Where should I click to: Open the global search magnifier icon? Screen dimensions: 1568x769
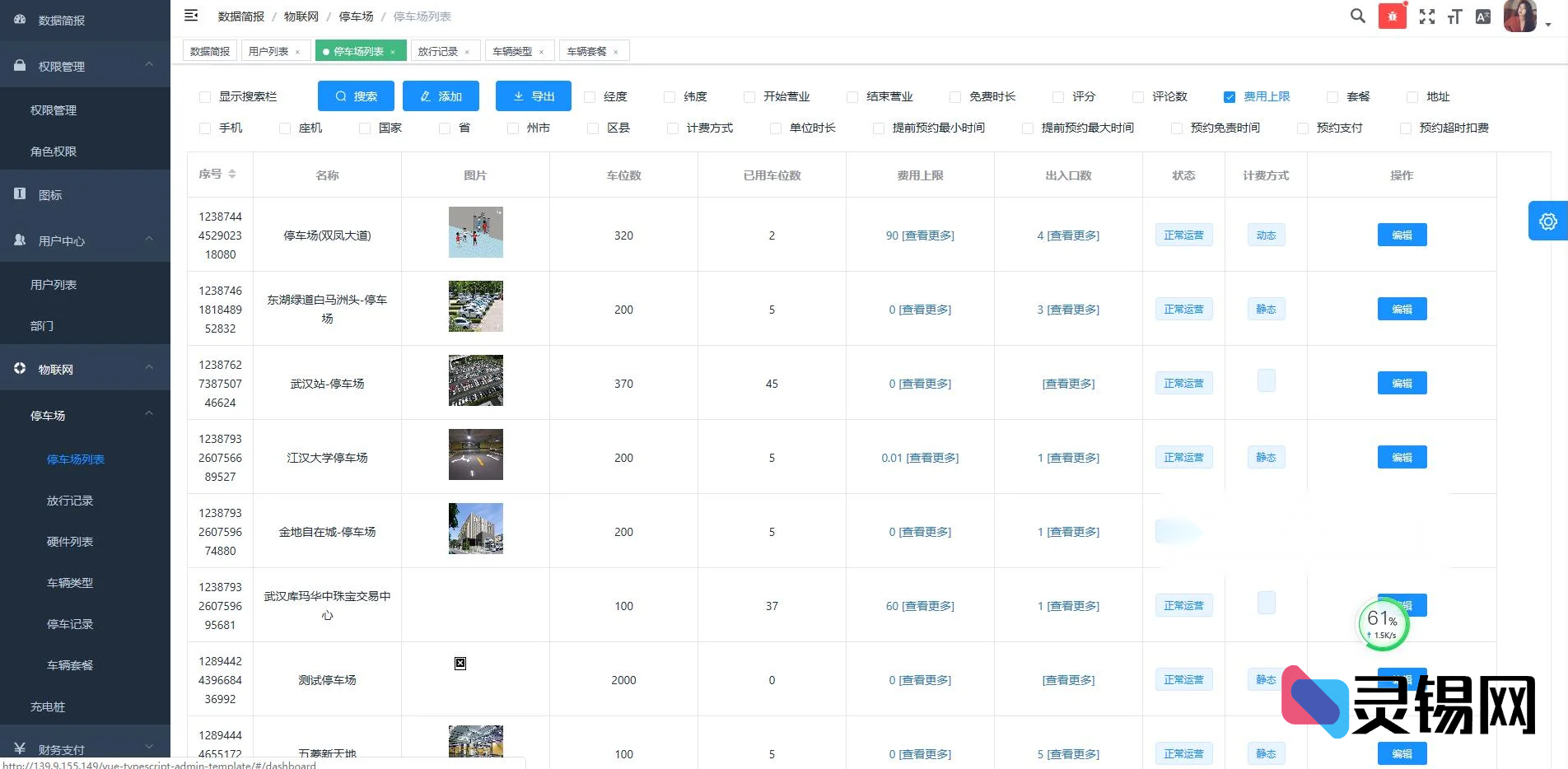click(1356, 16)
